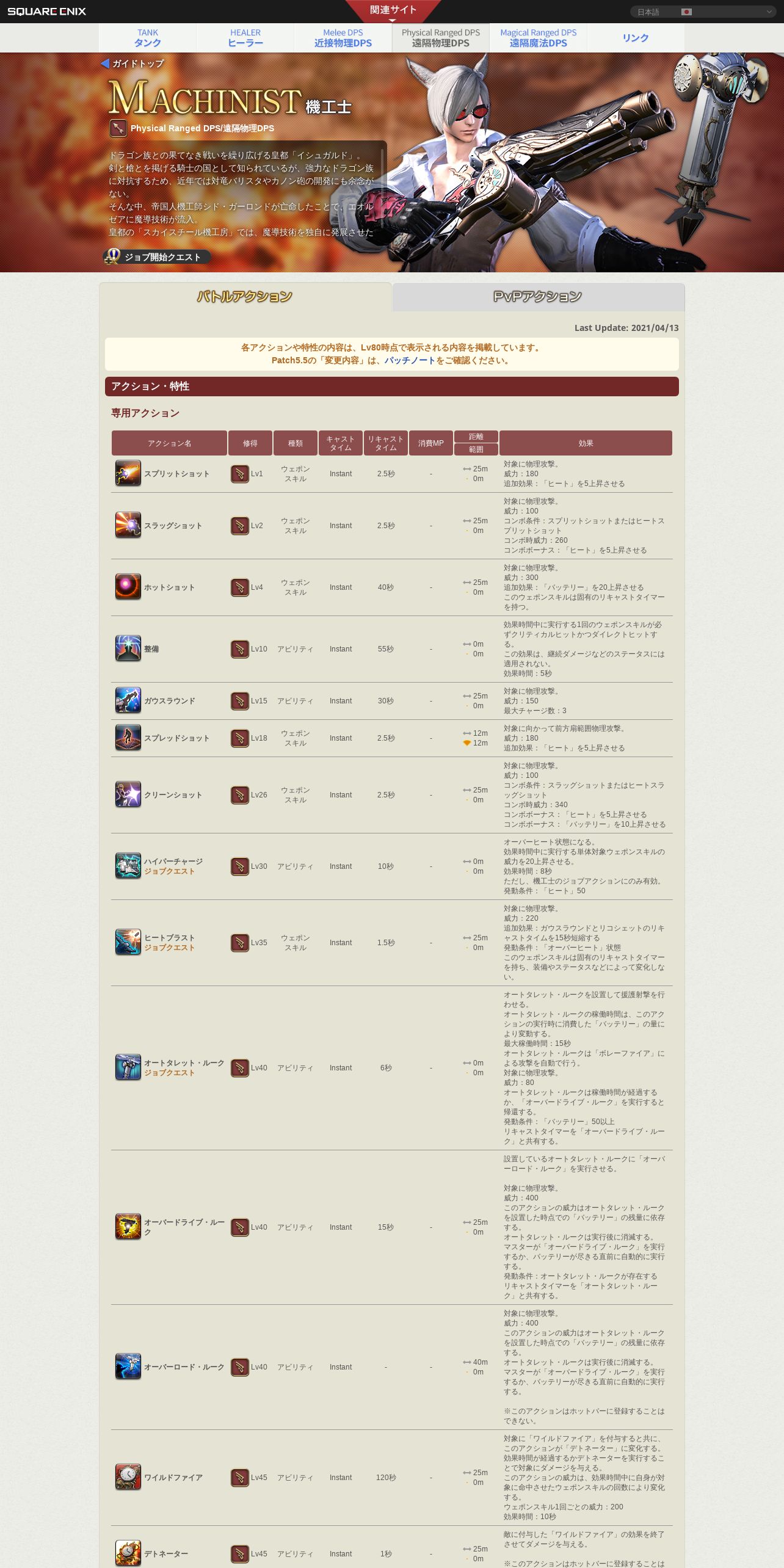This screenshot has width=784, height=1568.
Task: Click the クリーンショット action icon
Action: (128, 794)
